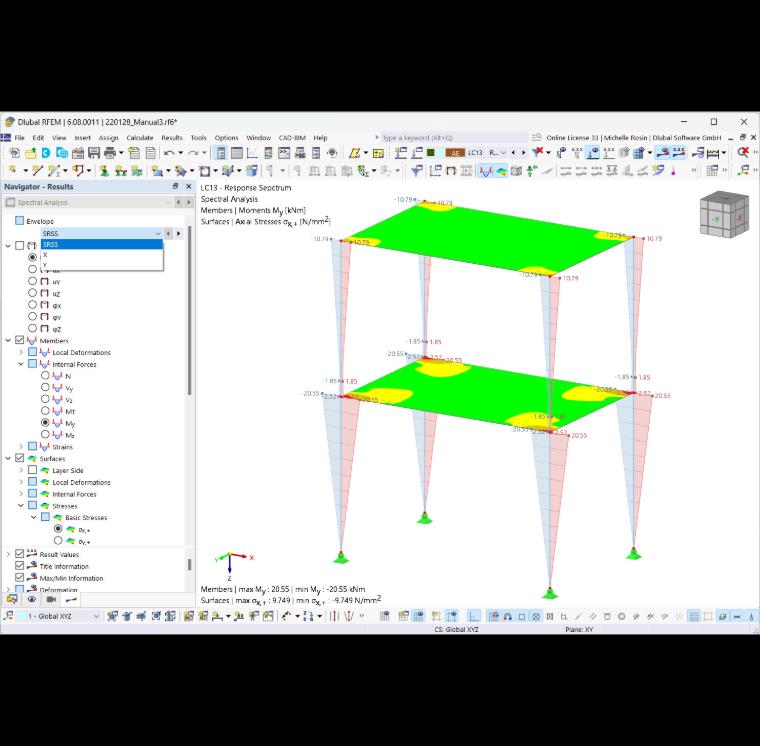Select the Mz internal force radio button
The image size is (760, 746).
click(45, 434)
